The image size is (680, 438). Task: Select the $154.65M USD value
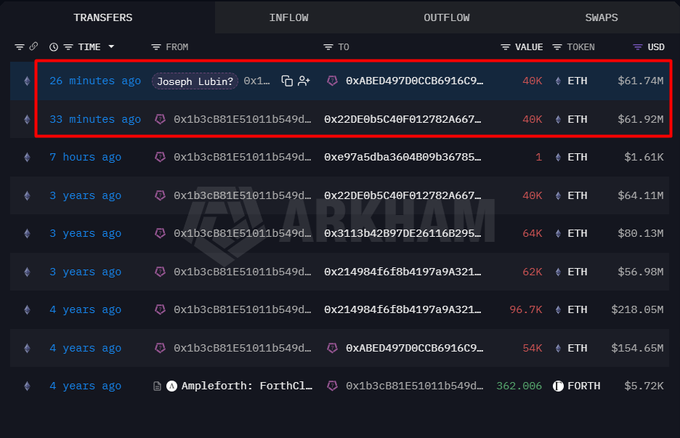tap(638, 348)
